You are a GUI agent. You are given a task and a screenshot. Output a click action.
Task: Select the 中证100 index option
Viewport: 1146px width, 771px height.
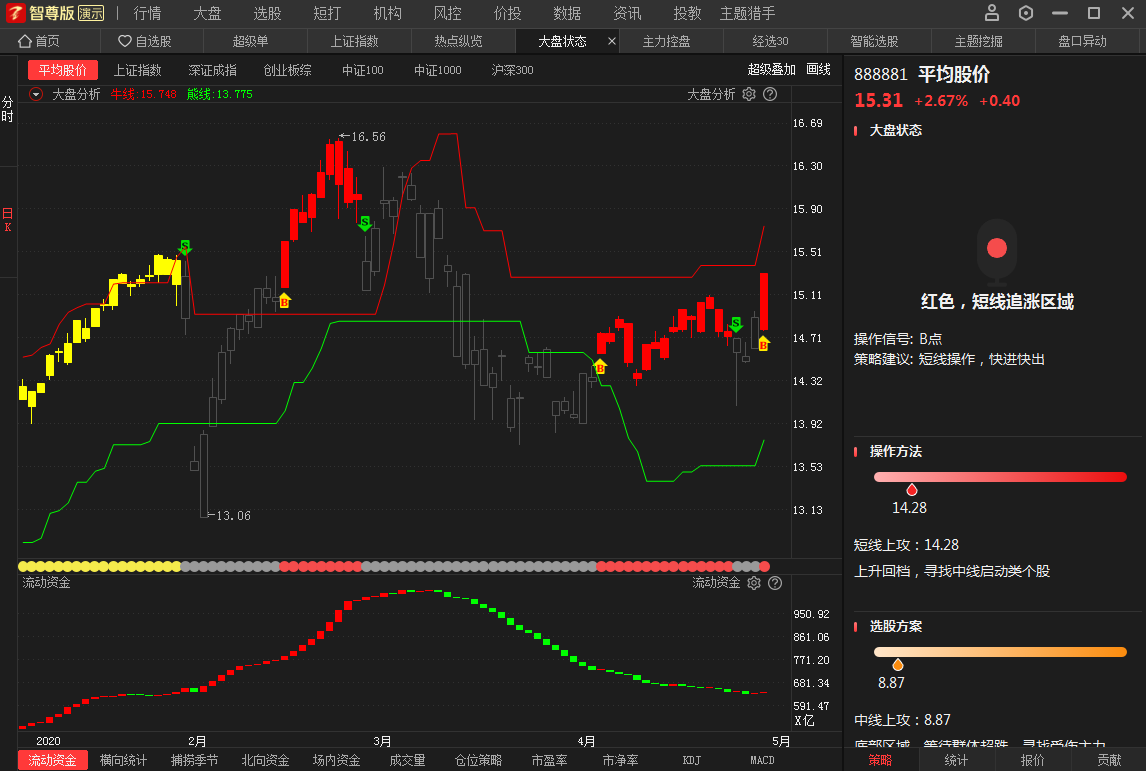[363, 70]
